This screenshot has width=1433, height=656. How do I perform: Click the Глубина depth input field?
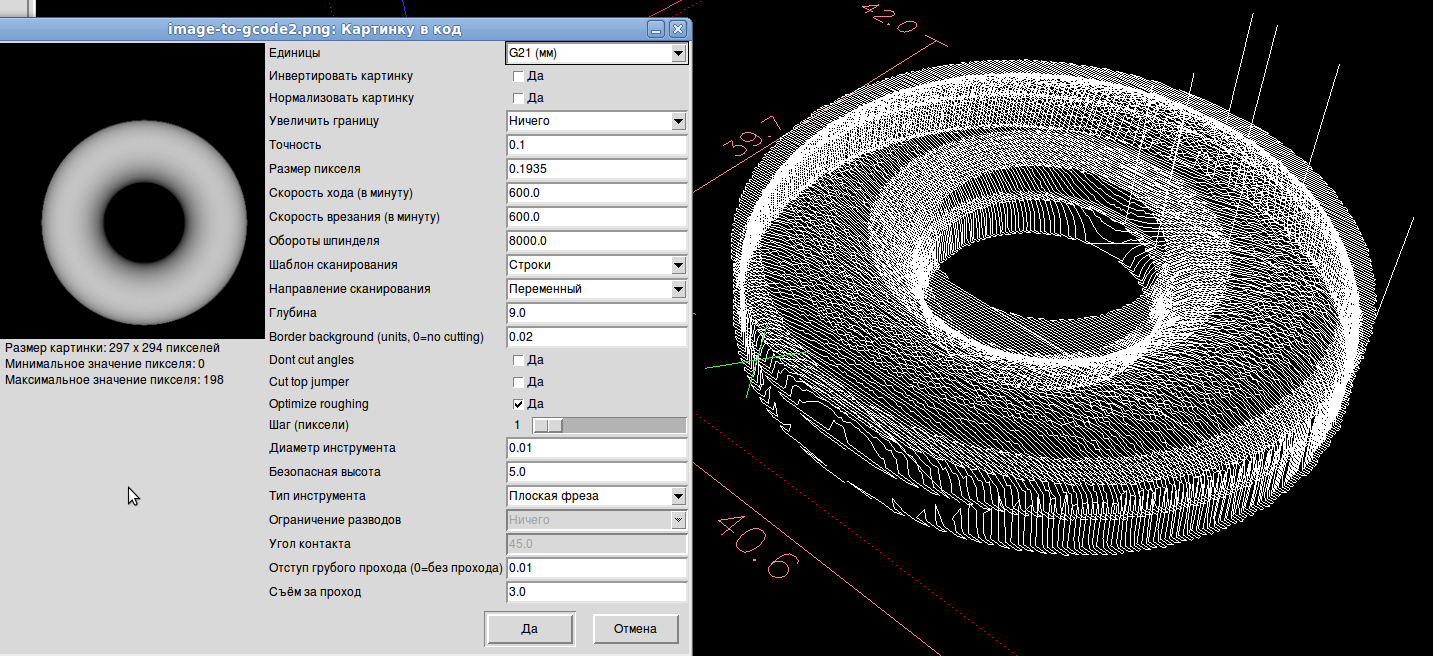(596, 313)
